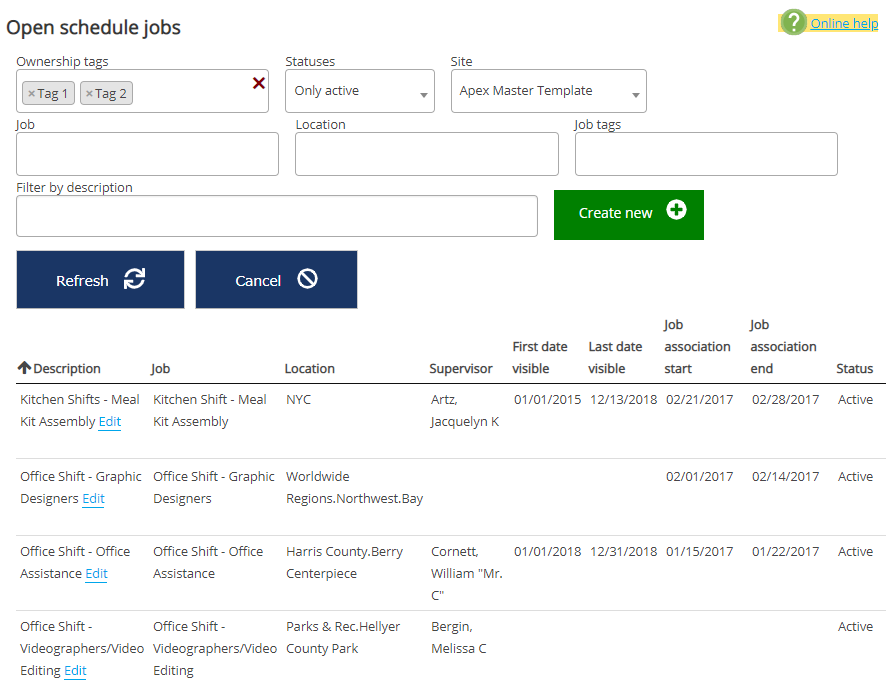Click the cancel circle-slash icon
888x700 pixels.
coord(307,280)
